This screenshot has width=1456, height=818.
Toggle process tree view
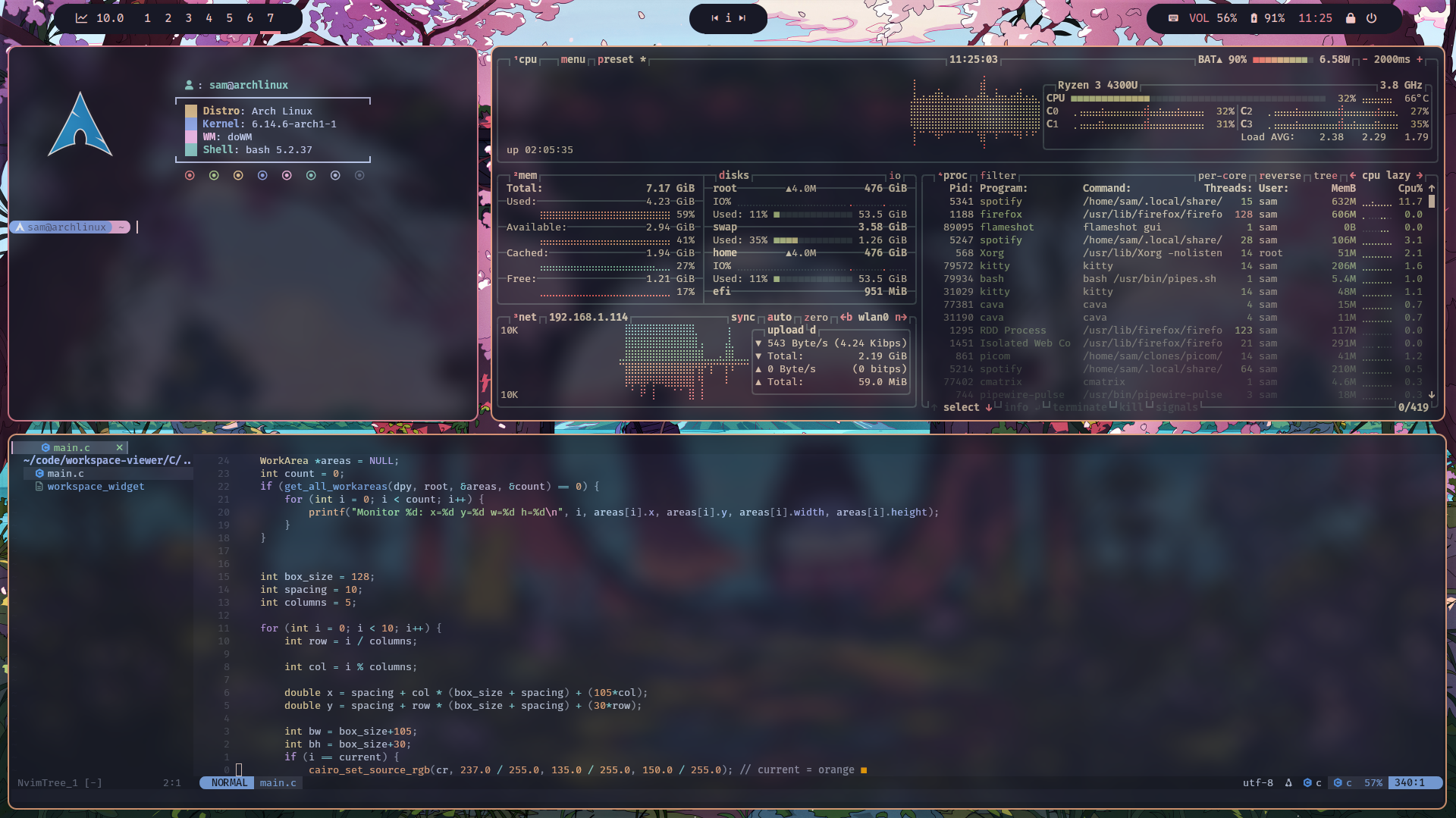(1326, 175)
